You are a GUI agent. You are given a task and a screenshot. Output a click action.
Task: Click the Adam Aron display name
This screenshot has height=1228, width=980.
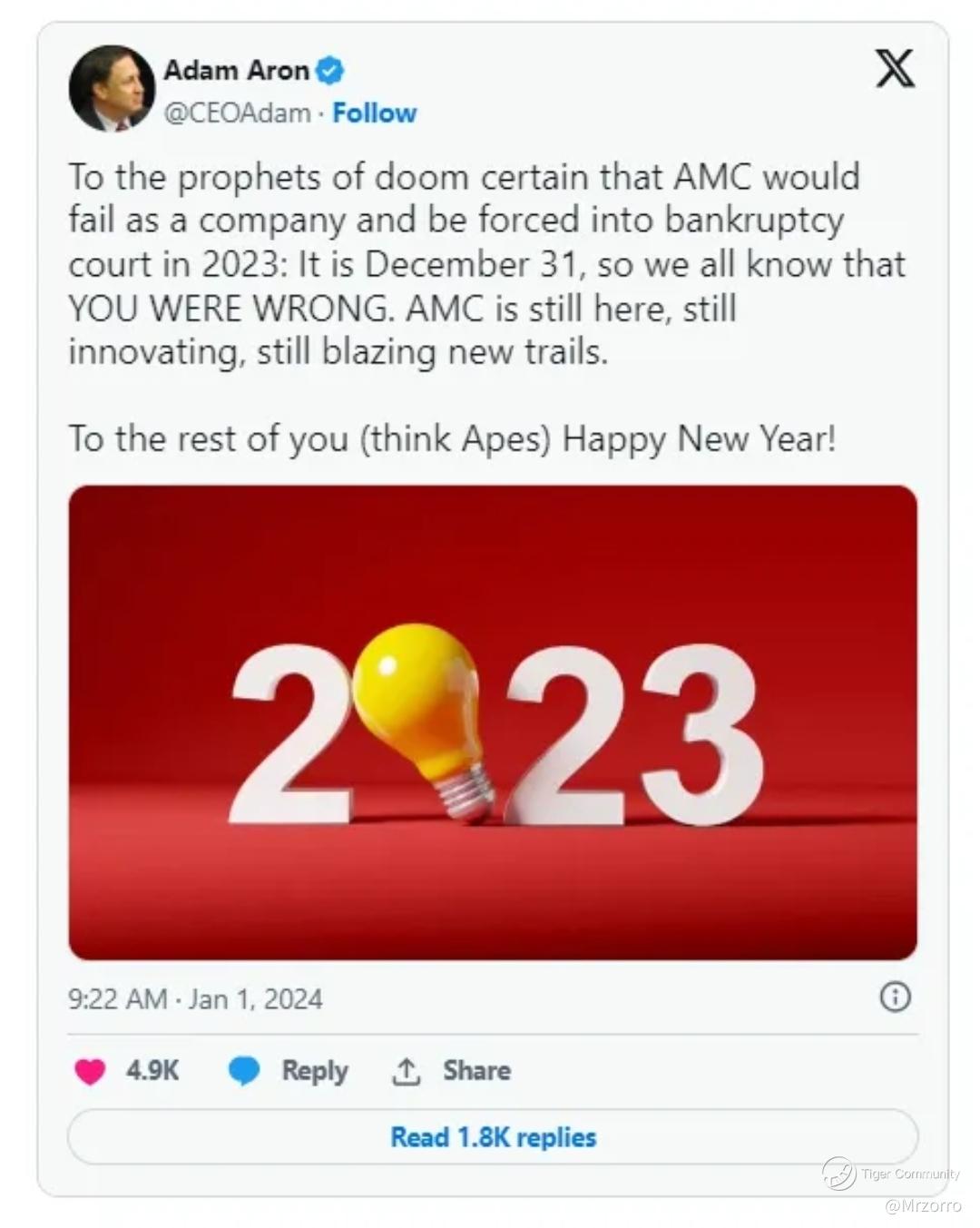click(x=236, y=70)
